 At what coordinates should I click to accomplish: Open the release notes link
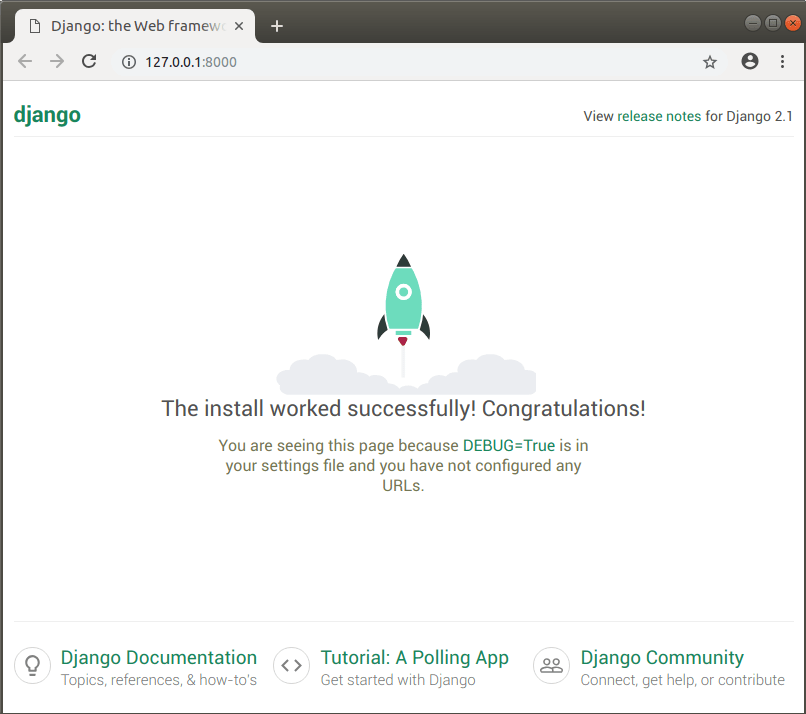(659, 116)
